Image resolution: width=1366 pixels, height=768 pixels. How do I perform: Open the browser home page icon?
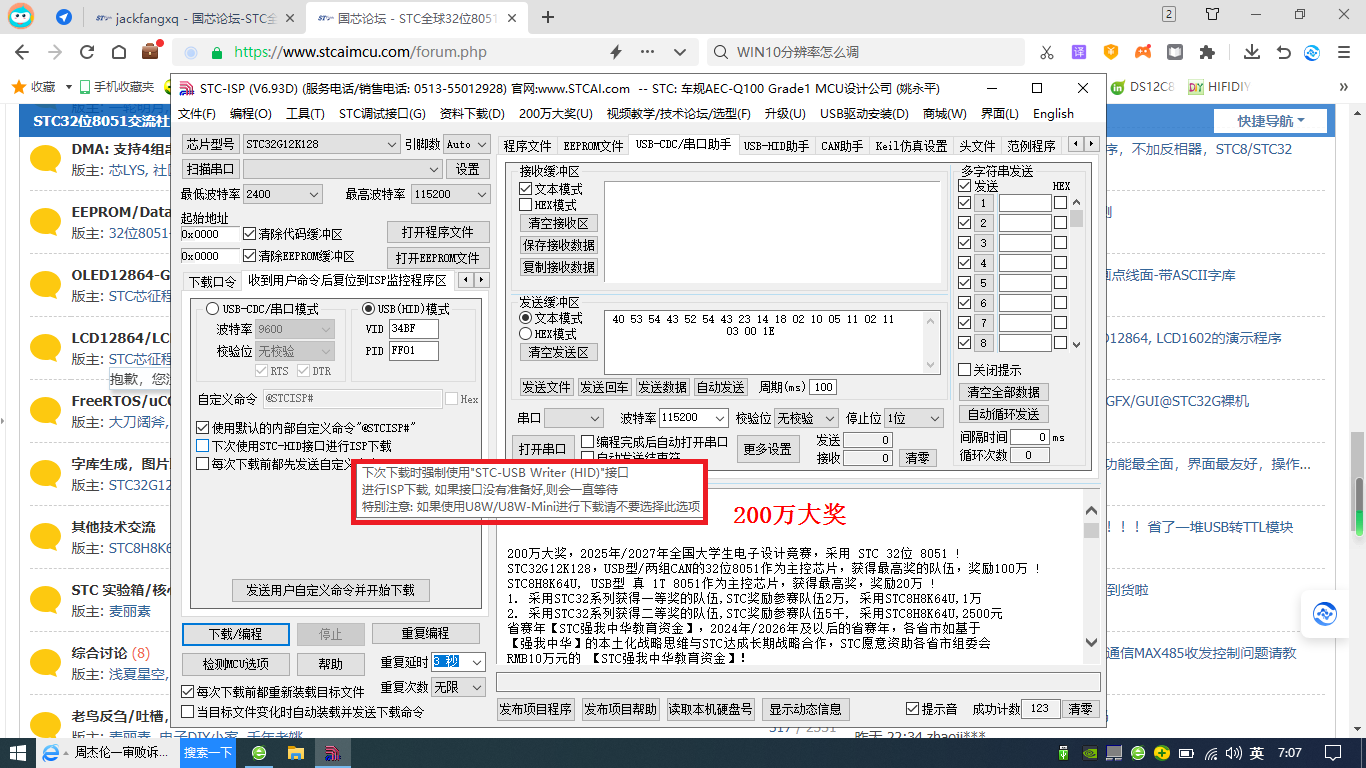pos(119,52)
